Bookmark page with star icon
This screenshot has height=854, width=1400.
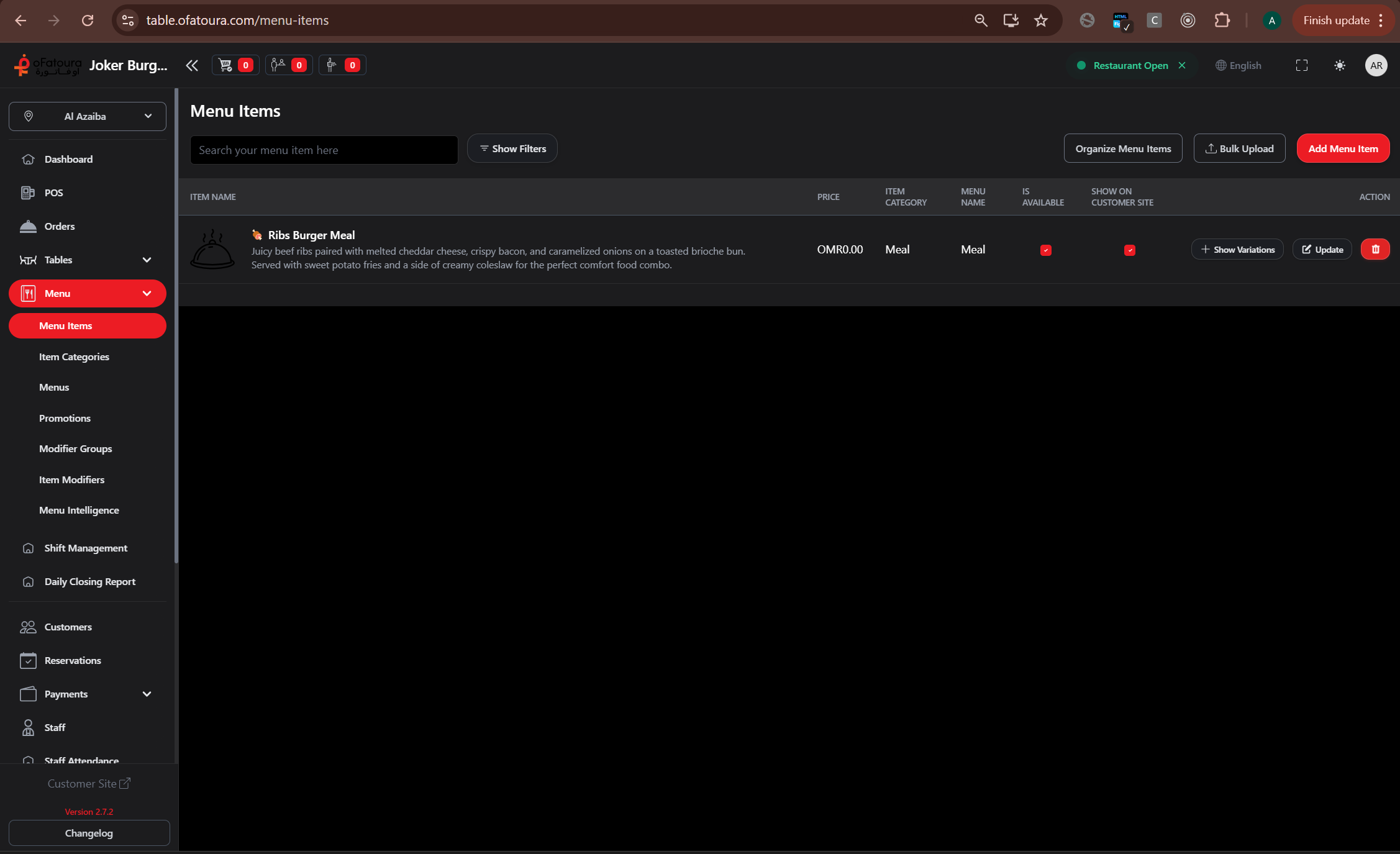click(x=1041, y=20)
